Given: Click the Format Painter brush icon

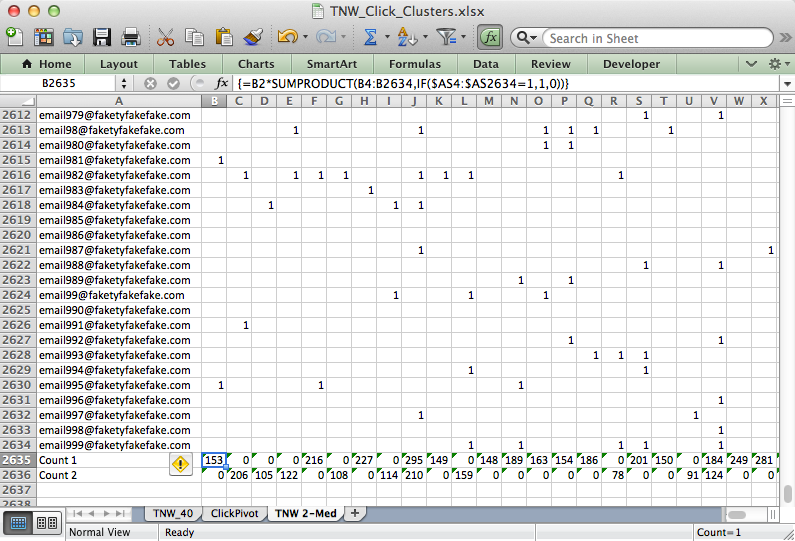Looking at the screenshot, I should 253,37.
